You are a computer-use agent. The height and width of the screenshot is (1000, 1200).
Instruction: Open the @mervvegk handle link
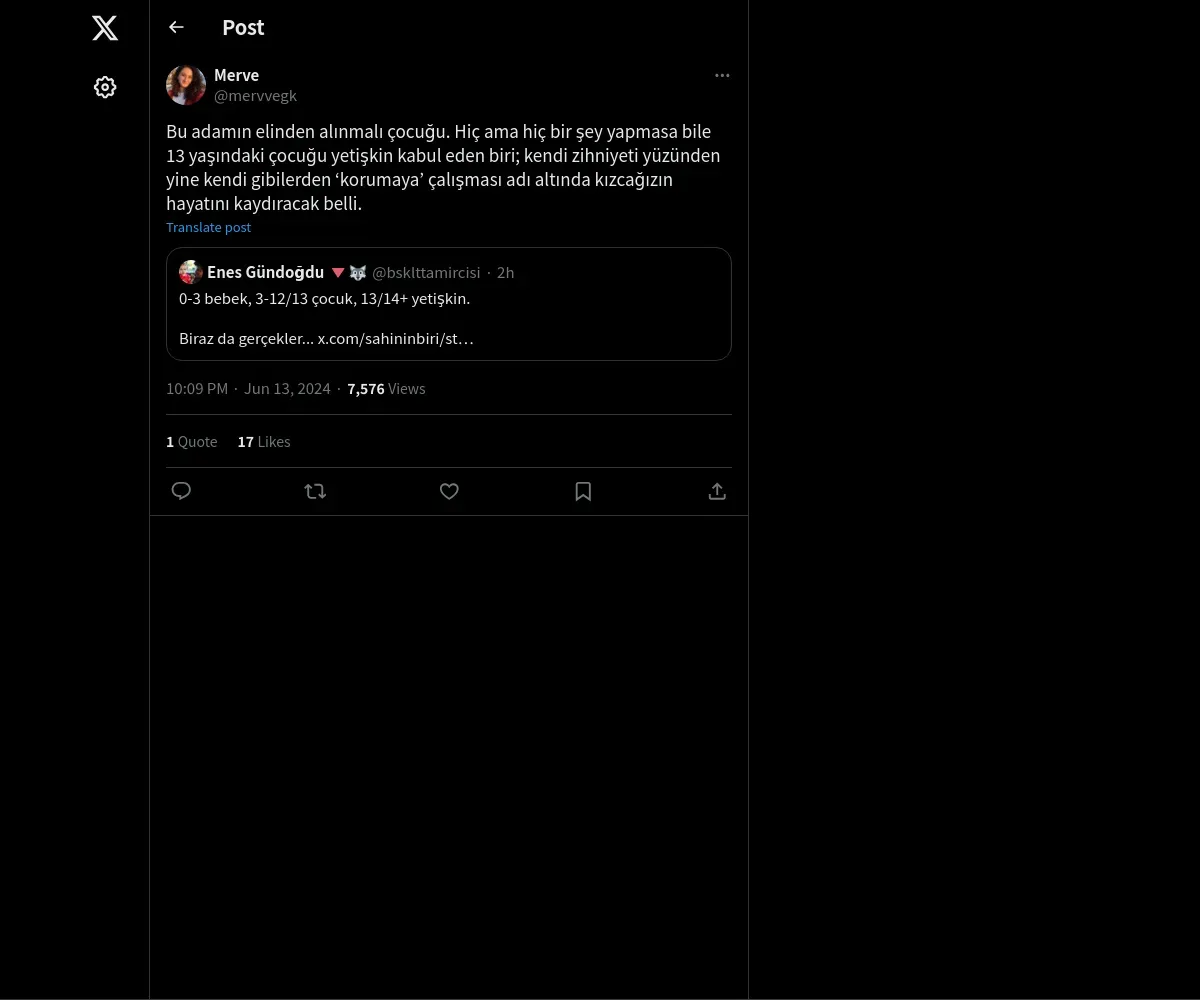point(255,96)
